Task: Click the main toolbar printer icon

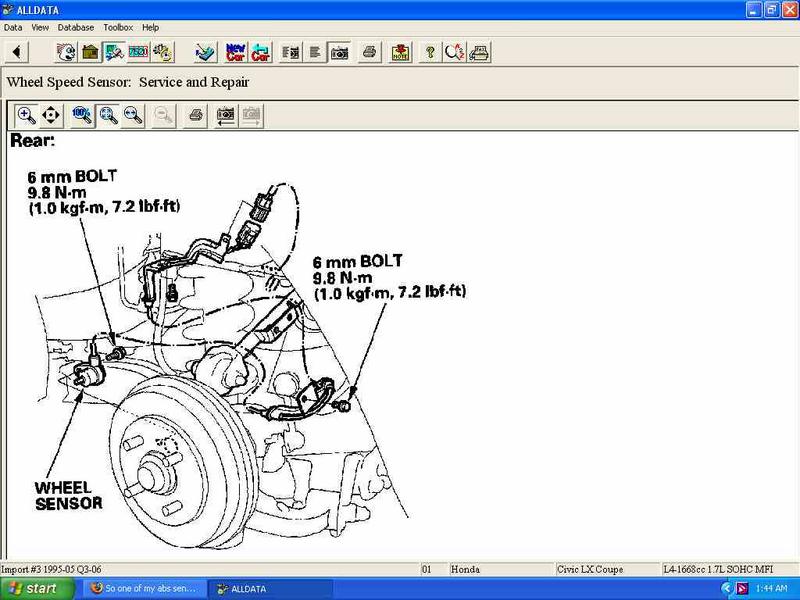Action: click(369, 51)
